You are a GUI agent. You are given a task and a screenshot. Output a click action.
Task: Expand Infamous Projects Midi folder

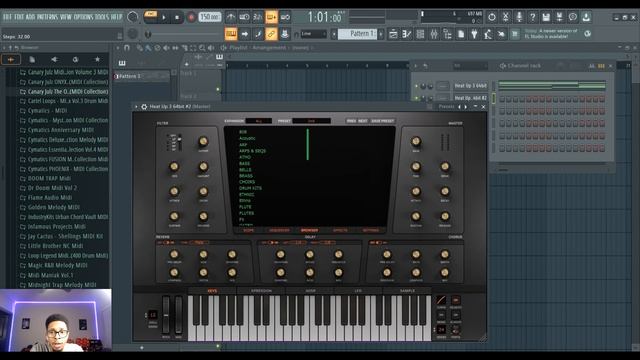(53, 227)
